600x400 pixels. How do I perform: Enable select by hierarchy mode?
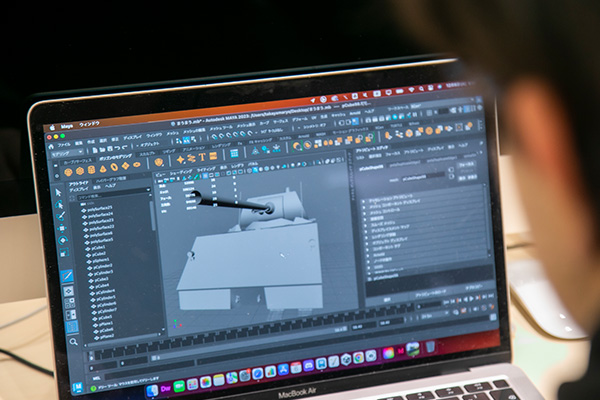tap(179, 141)
